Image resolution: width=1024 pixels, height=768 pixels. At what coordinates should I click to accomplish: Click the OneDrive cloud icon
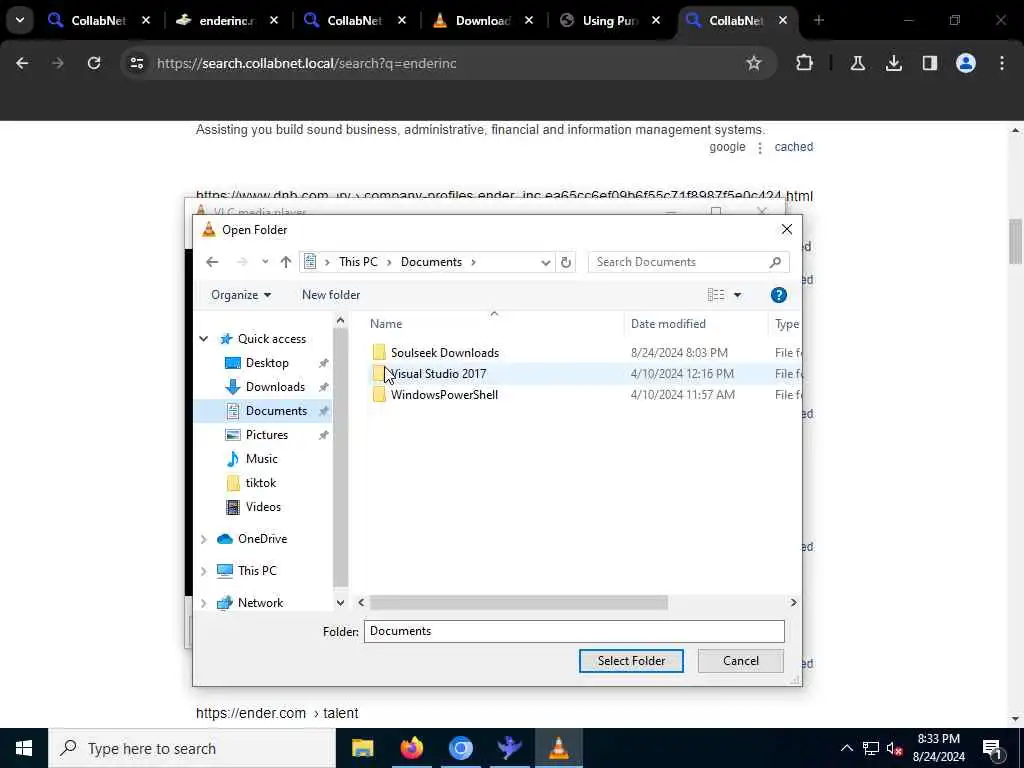pos(225,539)
